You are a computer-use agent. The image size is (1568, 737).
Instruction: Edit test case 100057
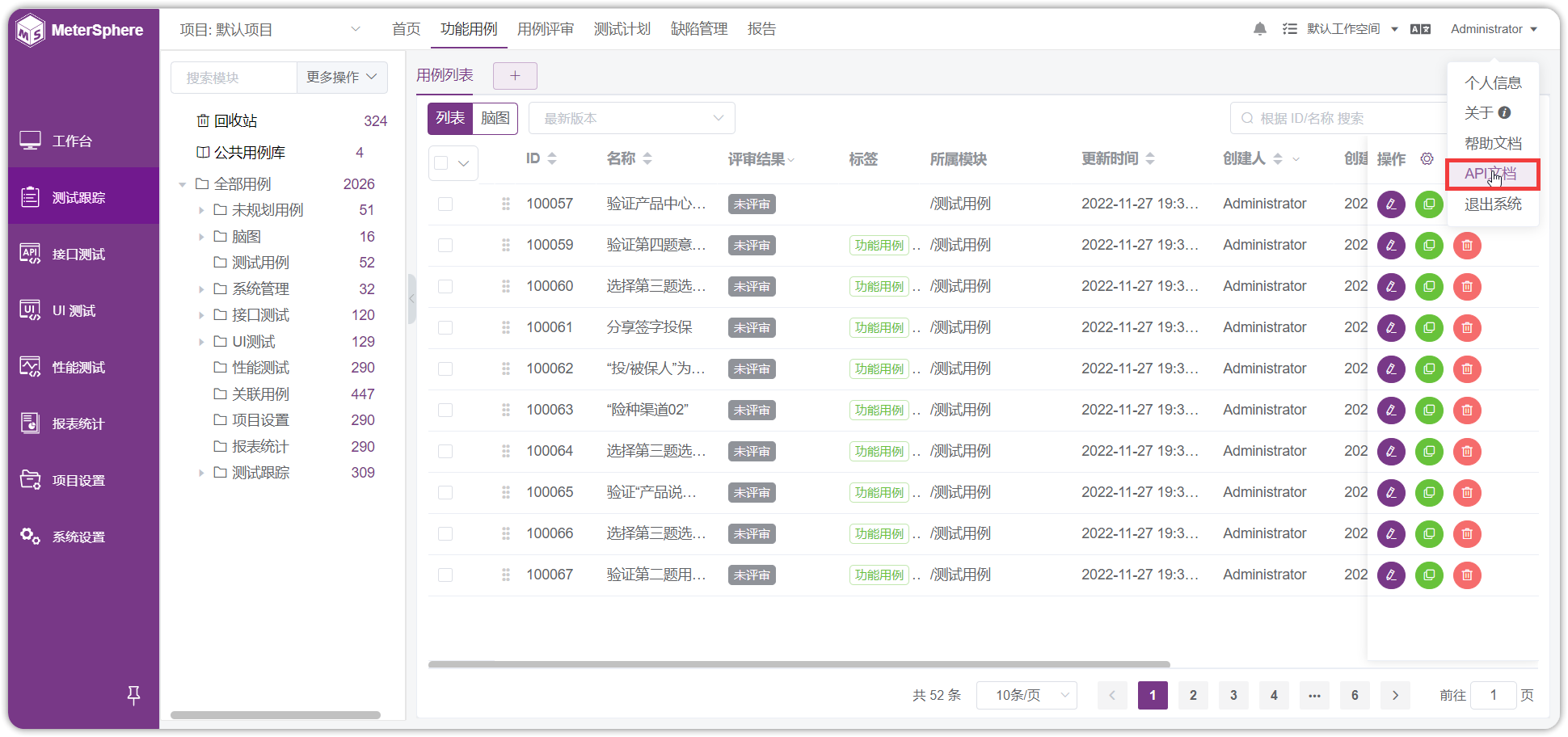pos(1391,204)
